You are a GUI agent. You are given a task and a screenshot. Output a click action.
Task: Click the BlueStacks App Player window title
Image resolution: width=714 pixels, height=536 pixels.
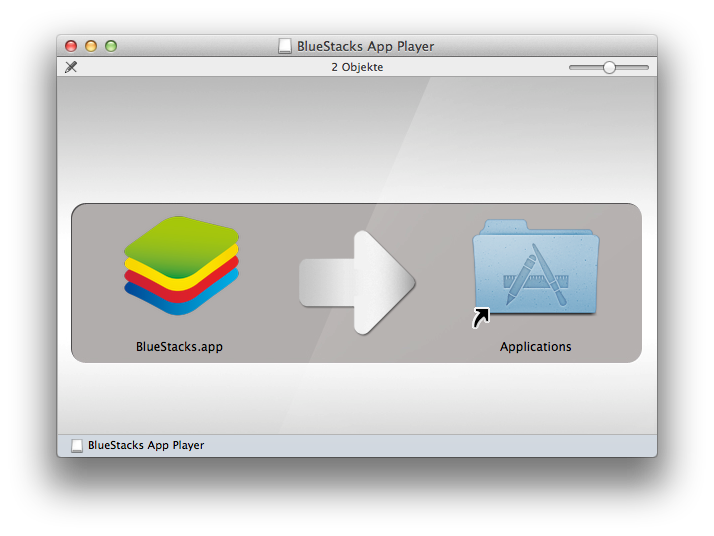(365, 46)
